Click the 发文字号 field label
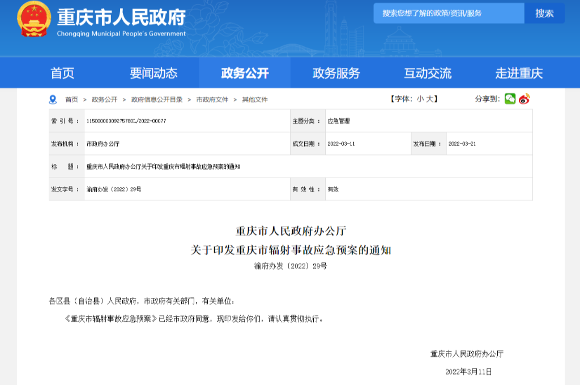 pos(64,189)
